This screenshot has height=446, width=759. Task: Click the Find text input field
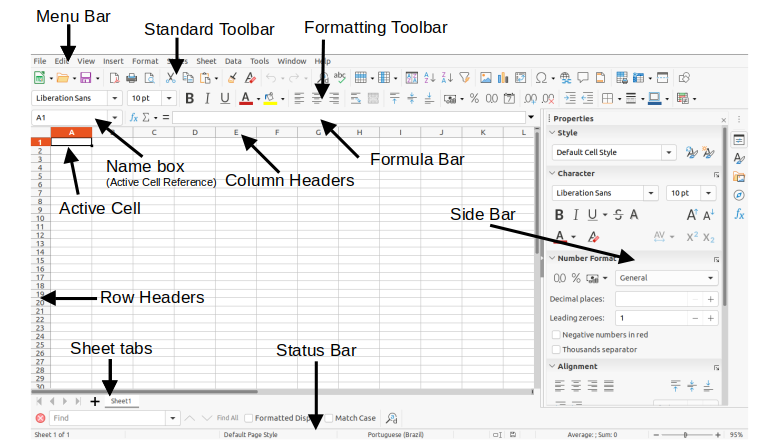coord(109,418)
